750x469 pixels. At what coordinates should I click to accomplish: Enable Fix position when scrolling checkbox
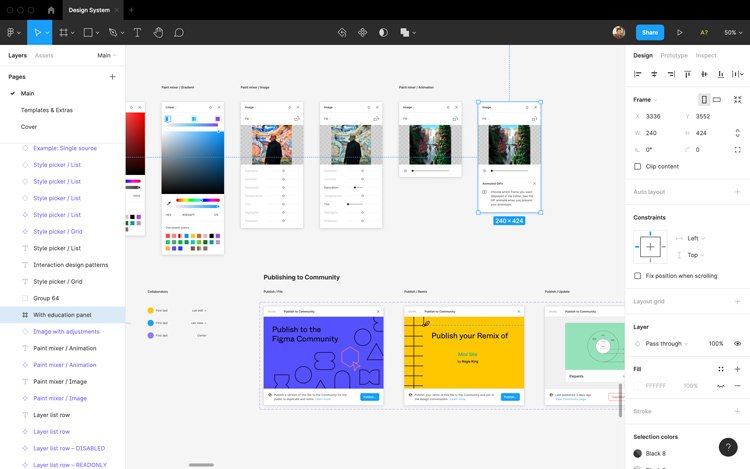click(x=638, y=276)
